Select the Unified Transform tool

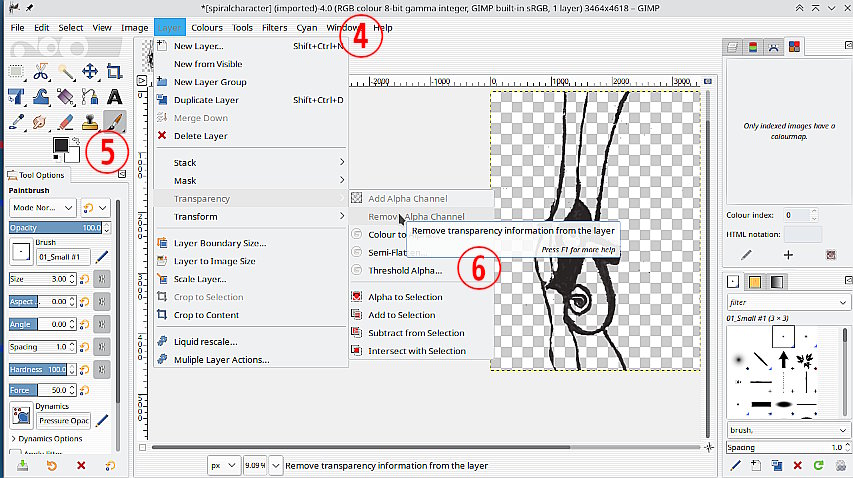[16, 97]
